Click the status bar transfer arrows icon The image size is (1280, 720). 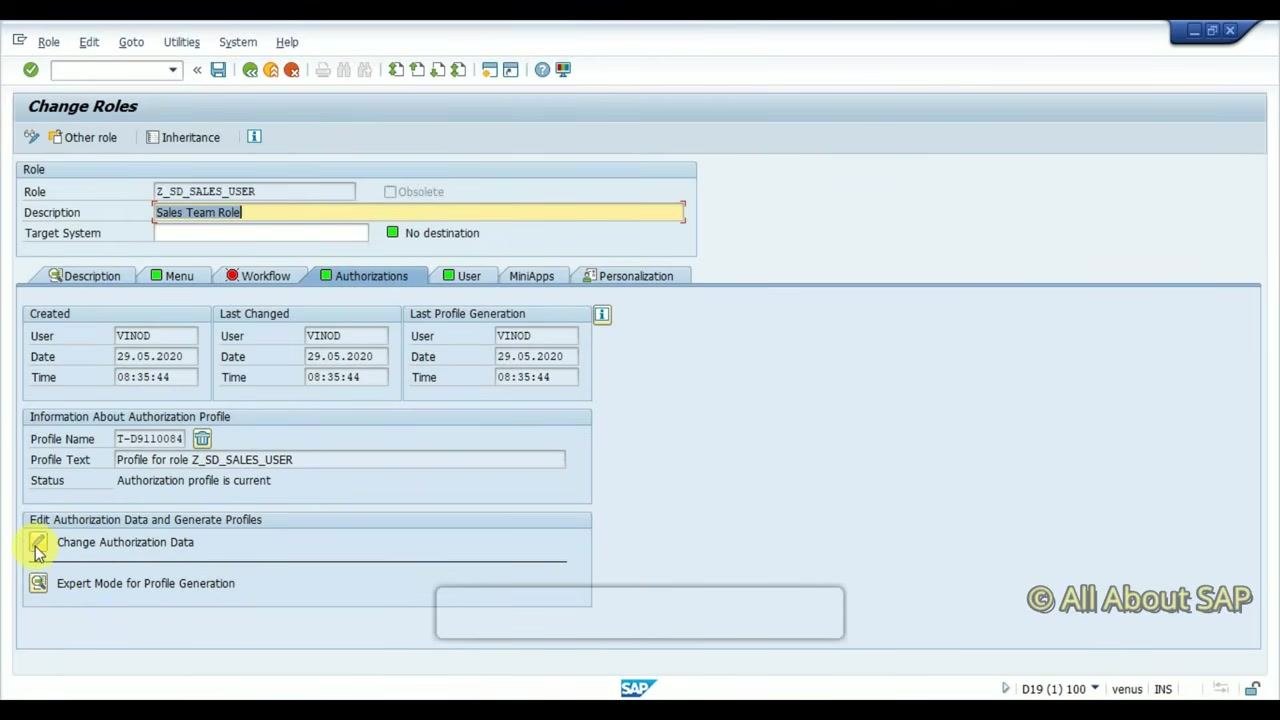coord(1221,688)
